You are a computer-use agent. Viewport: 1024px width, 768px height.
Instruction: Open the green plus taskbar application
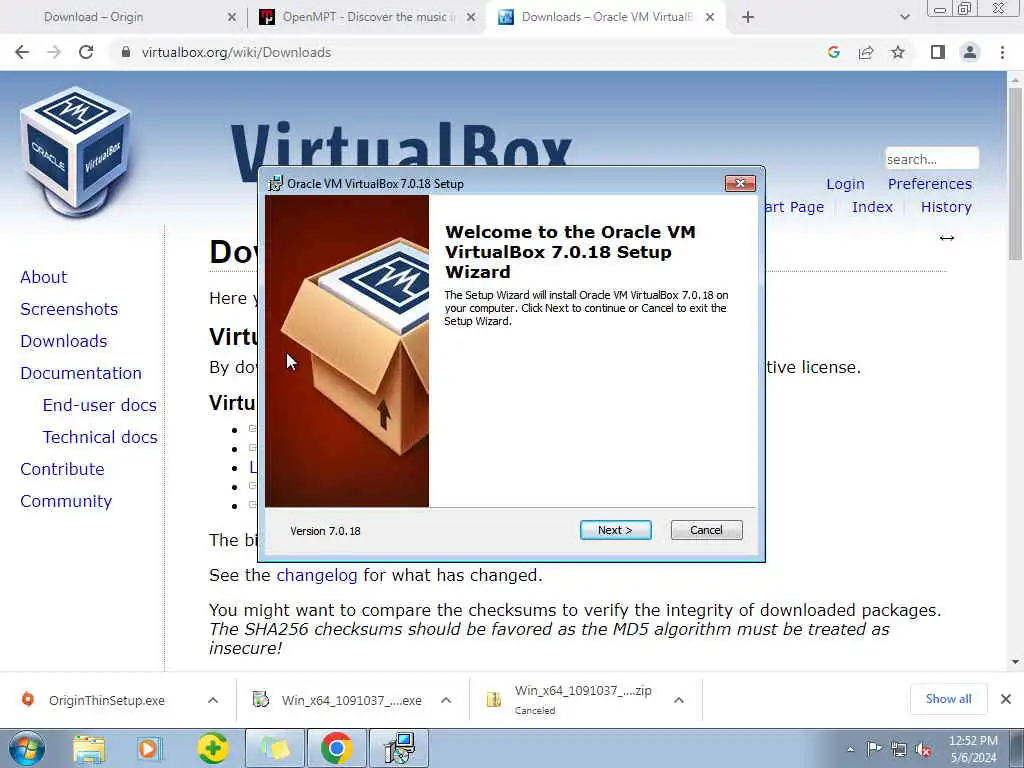pyautogui.click(x=213, y=748)
